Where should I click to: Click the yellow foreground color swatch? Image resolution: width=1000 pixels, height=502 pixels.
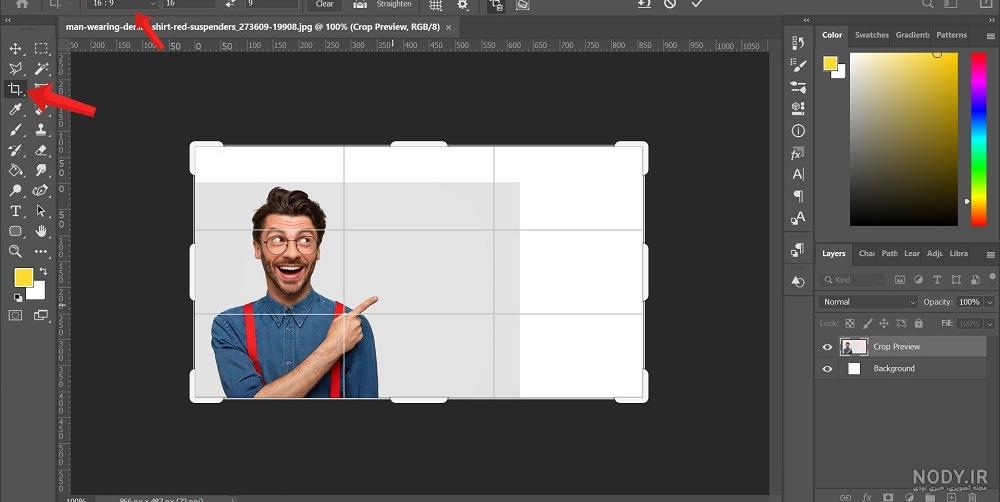pos(24,277)
